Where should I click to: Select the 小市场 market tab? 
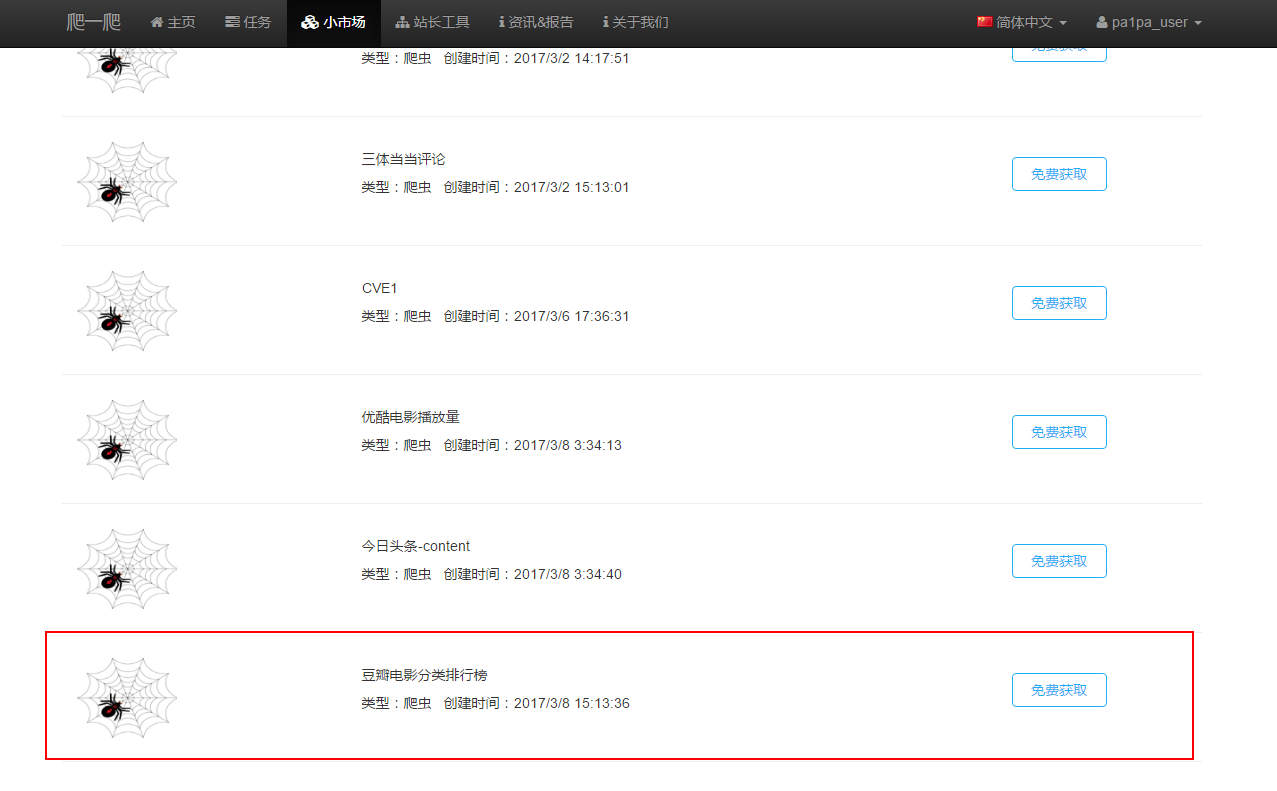tap(333, 22)
